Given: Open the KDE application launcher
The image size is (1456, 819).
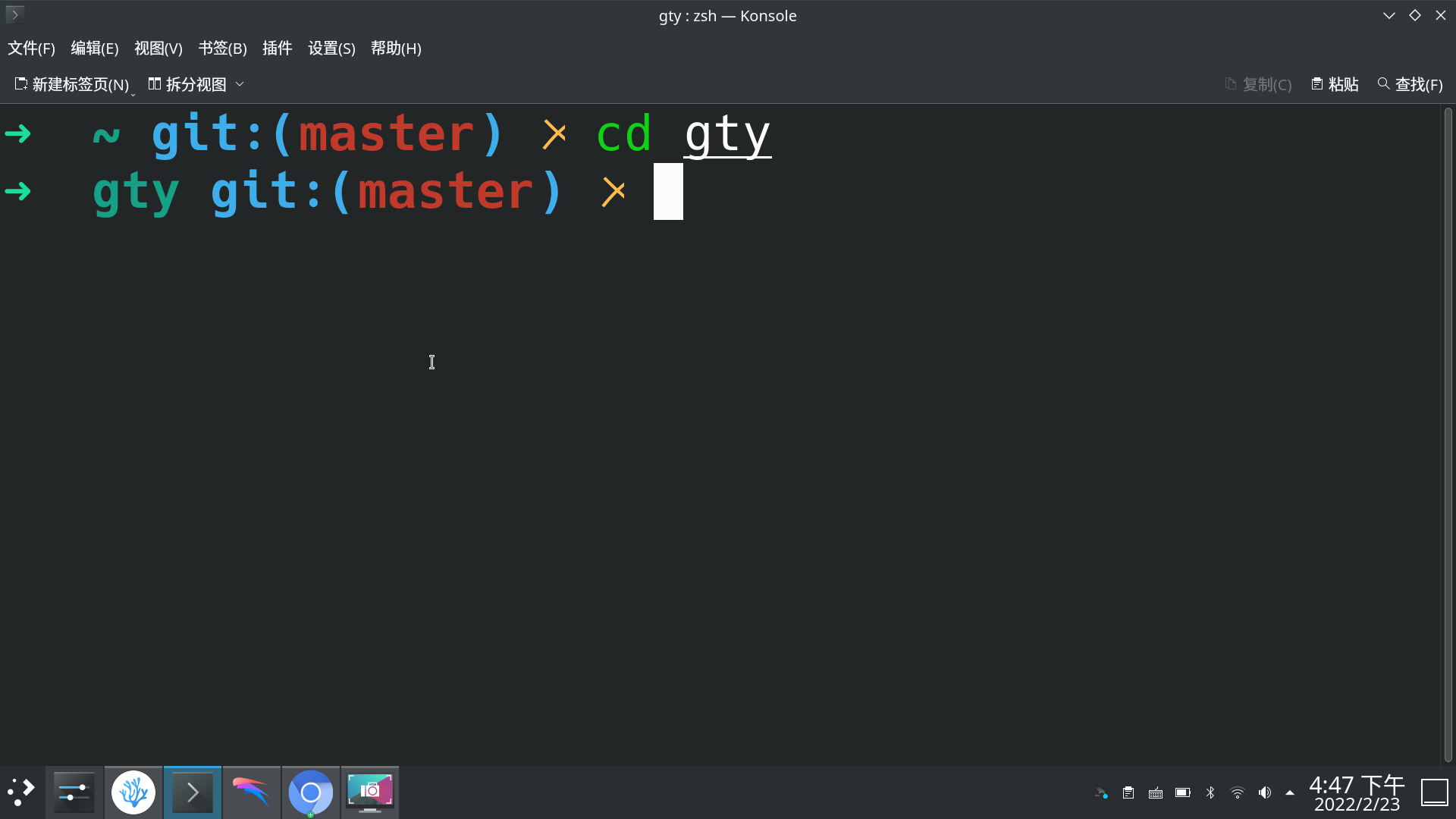Looking at the screenshot, I should (21, 792).
